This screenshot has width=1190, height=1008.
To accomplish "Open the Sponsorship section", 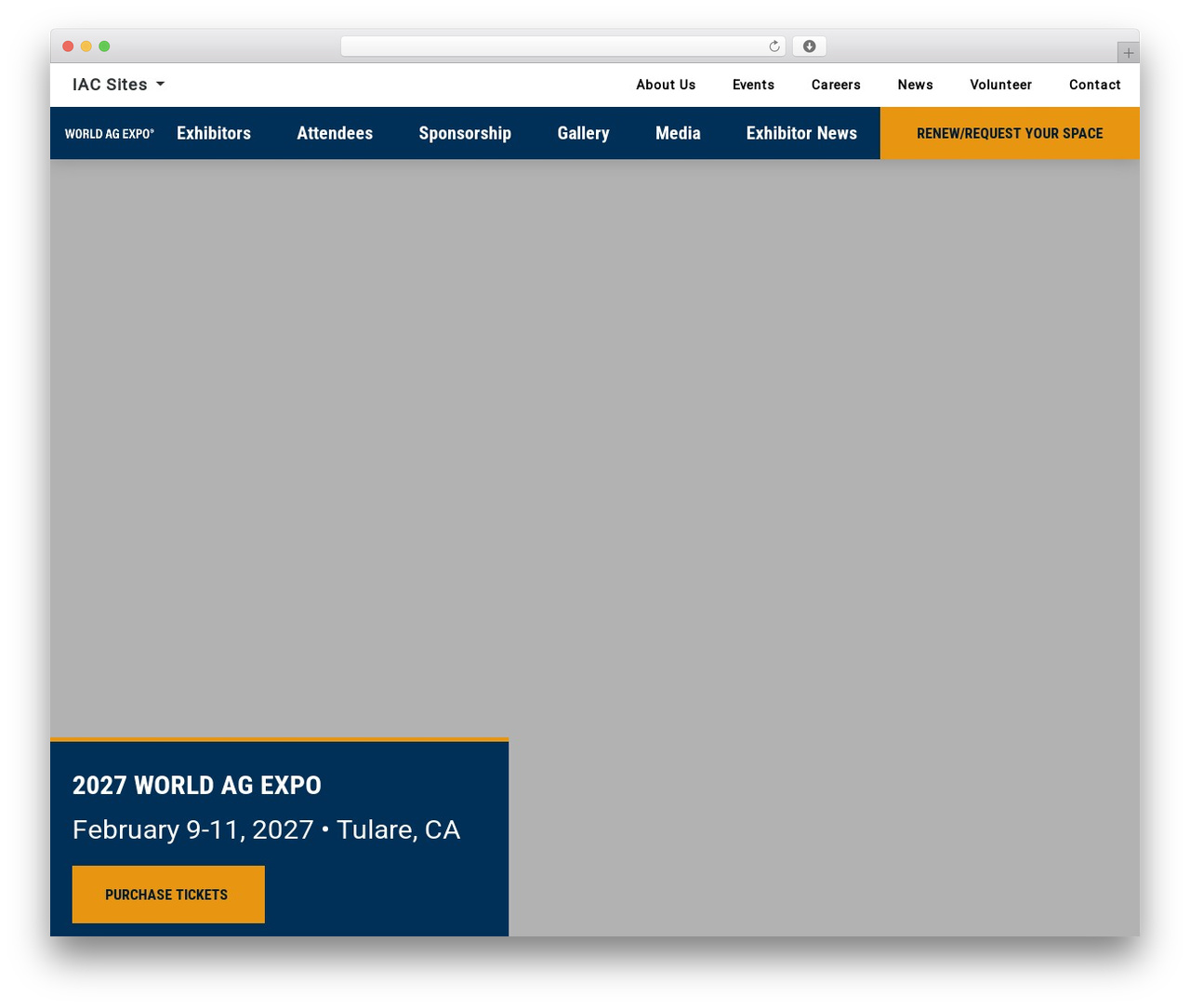I will click(465, 133).
